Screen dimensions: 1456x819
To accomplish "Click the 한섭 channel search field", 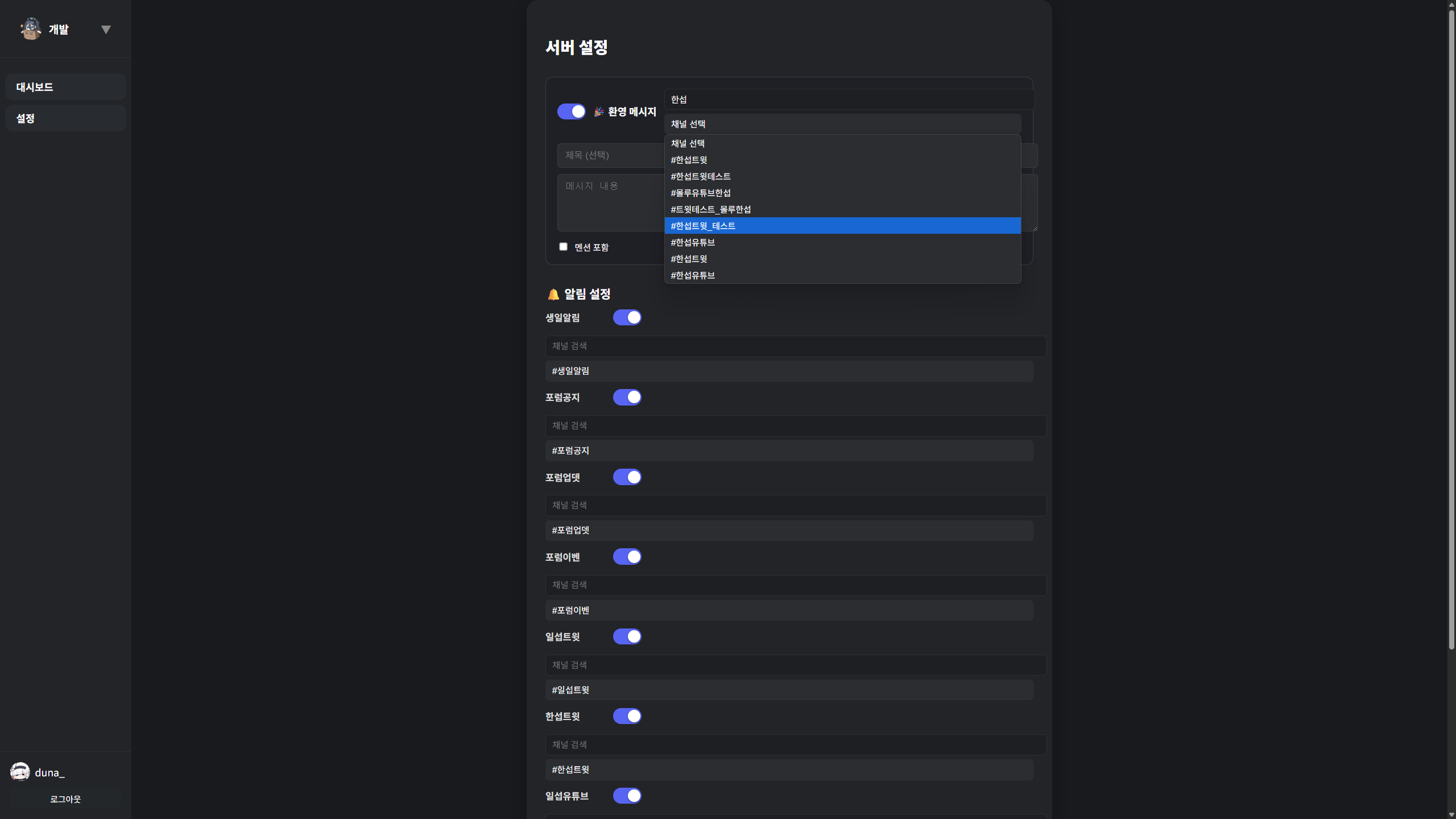I will pyautogui.click(x=847, y=100).
